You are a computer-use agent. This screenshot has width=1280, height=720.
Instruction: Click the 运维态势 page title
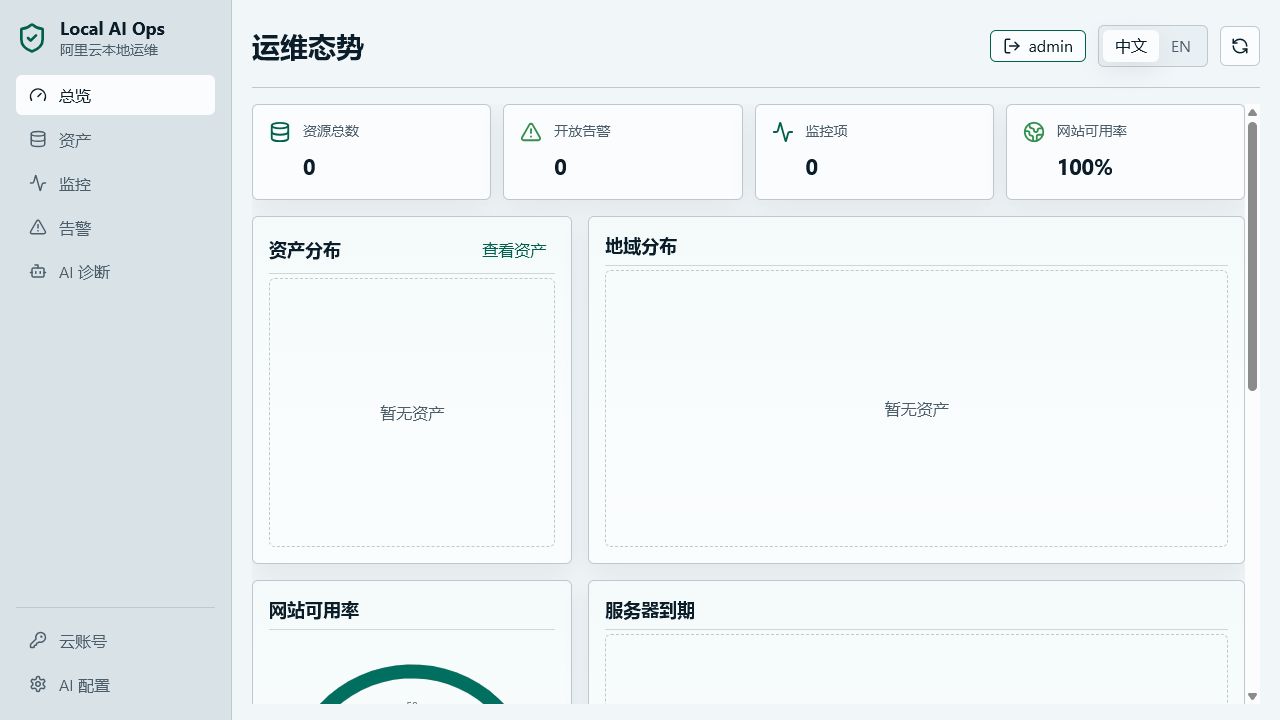[308, 47]
